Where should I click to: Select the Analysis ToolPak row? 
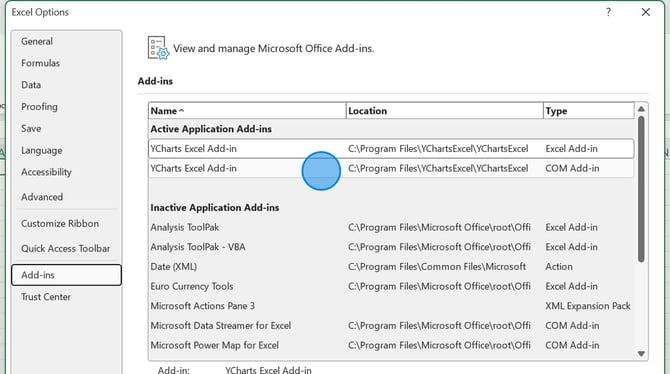pyautogui.click(x=391, y=227)
